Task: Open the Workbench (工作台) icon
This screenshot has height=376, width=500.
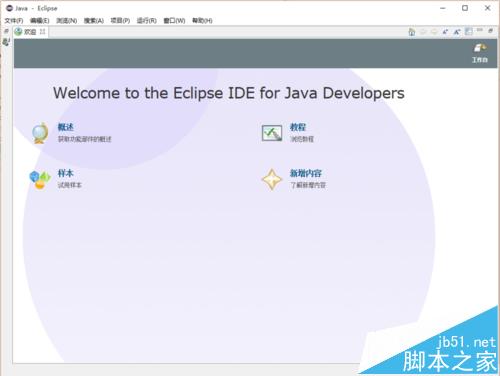Action: tap(480, 48)
